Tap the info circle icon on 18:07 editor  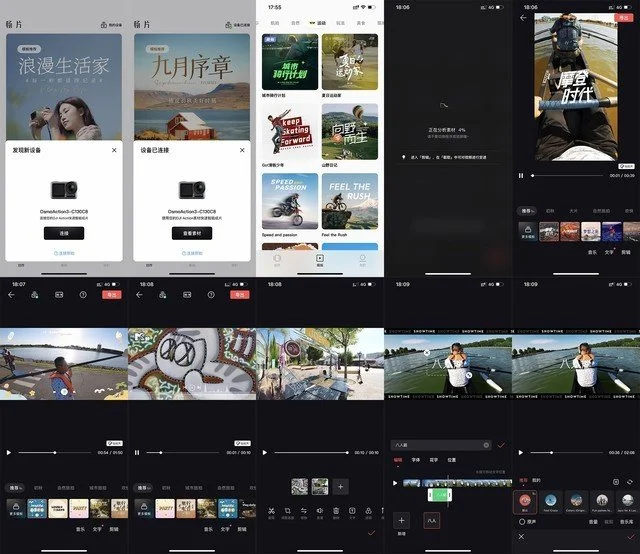83,295
